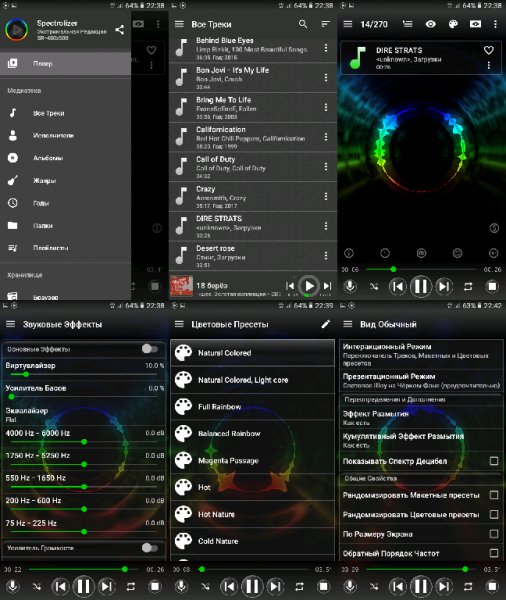
Task: Adjust the 4000 Hz - 6000 Hz band slider
Action: coord(83,442)
